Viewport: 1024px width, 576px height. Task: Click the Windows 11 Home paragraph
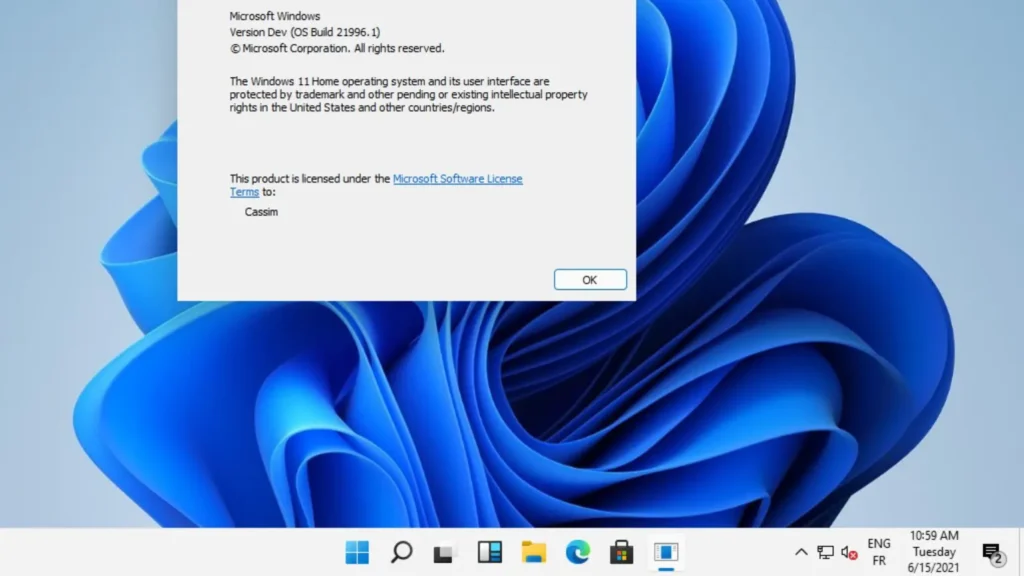click(408, 95)
